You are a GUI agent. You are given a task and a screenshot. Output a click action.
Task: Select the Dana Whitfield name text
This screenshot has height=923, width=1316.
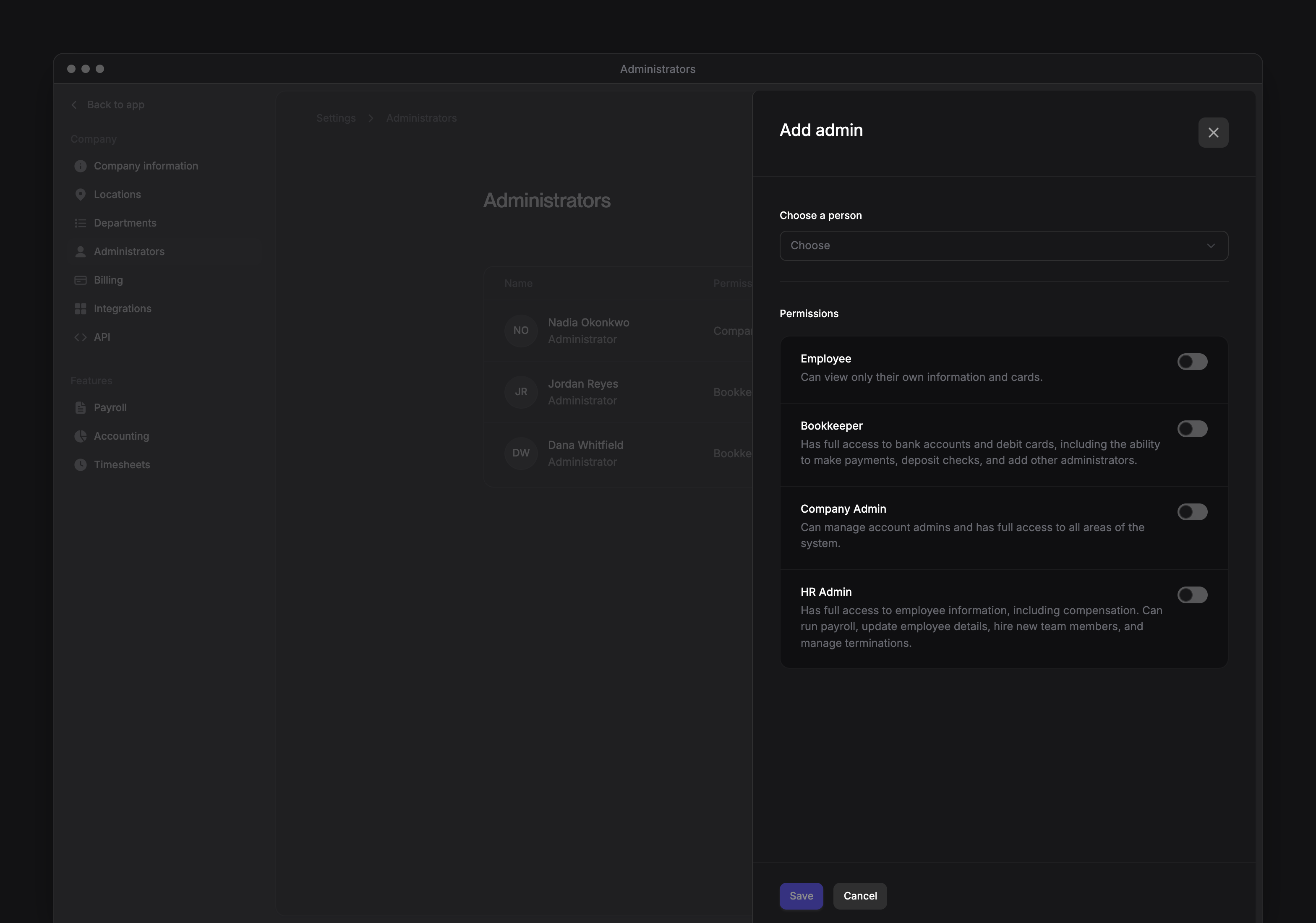(x=585, y=445)
